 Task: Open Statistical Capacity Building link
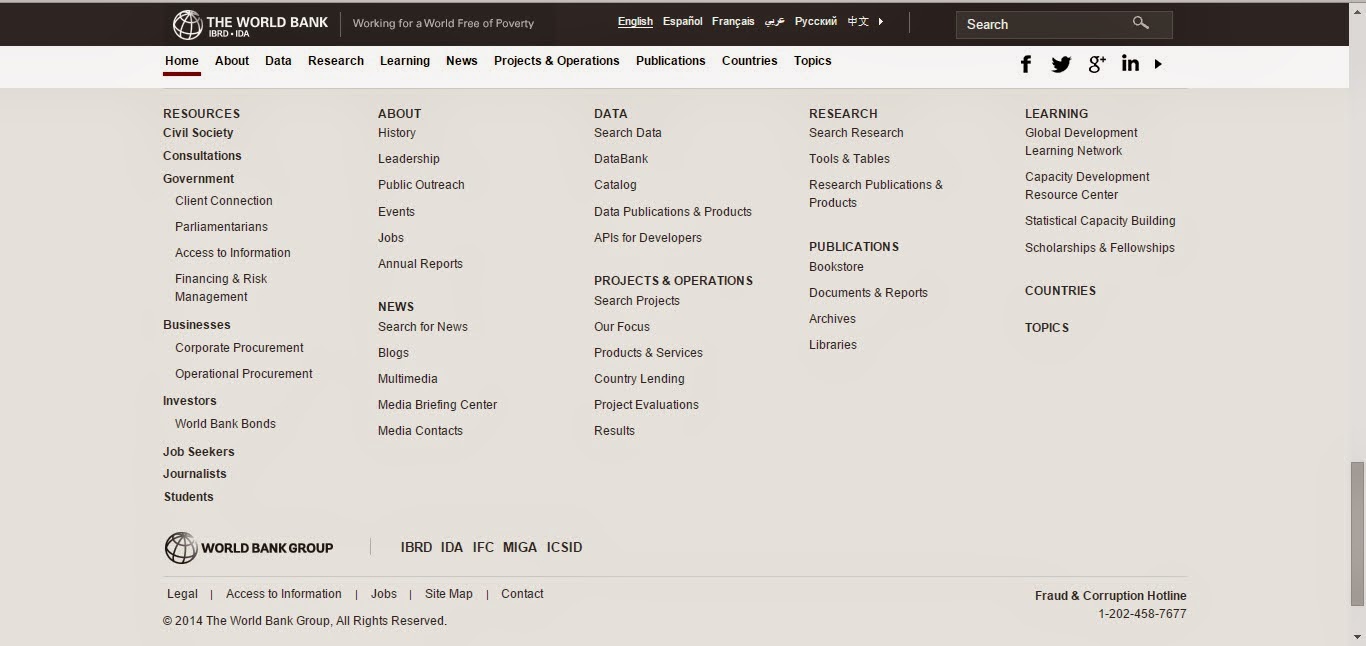[1100, 221]
